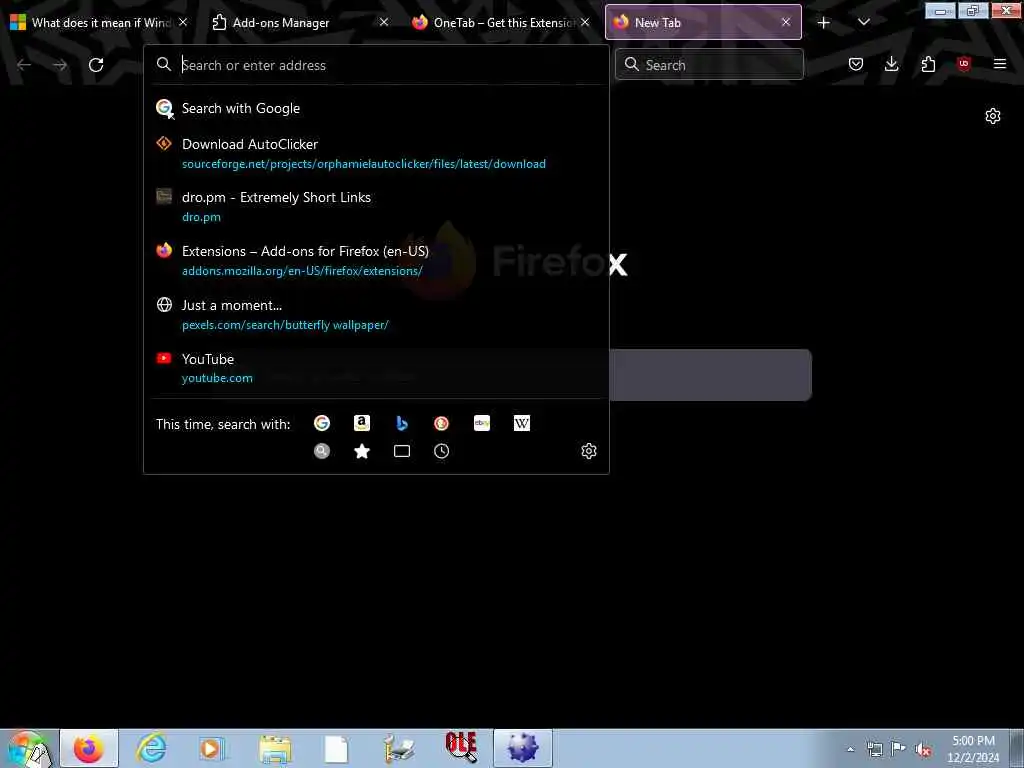
Task: Open the Extensions toolbar button
Action: click(928, 64)
